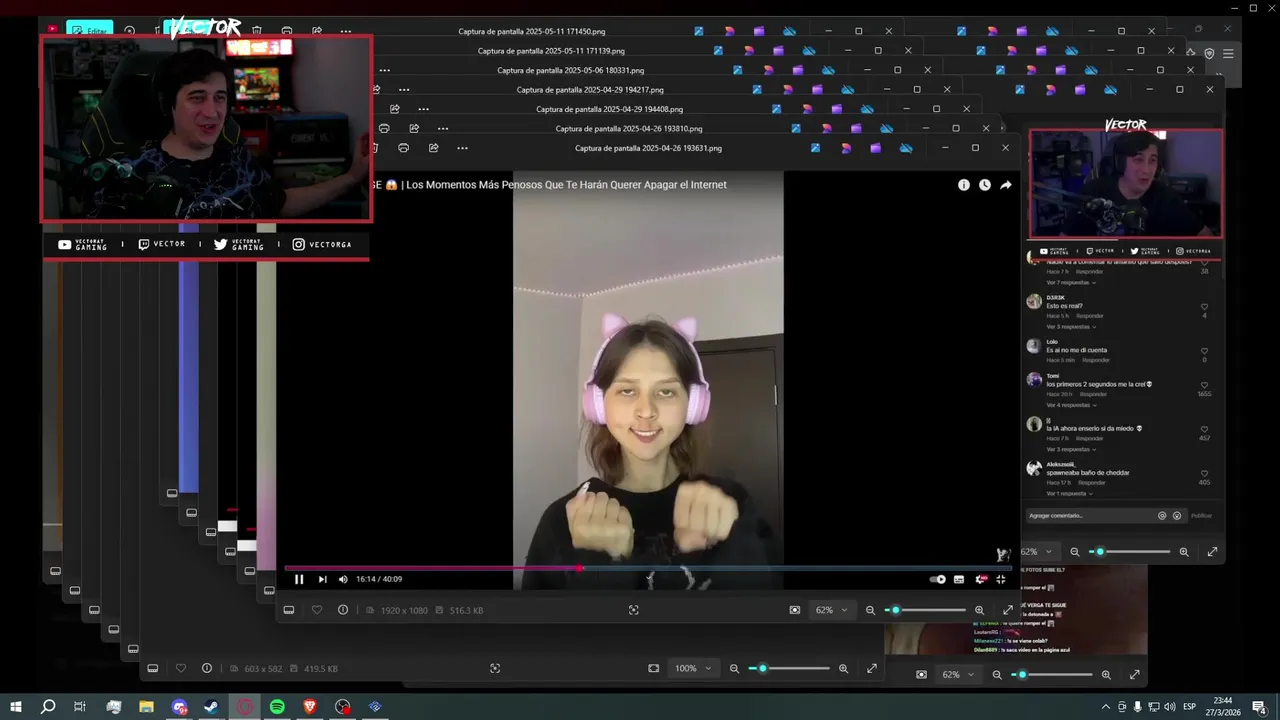Expand Ver 1 respuesta under Alekszseii's comment
The image size is (1280, 720).
[x=1069, y=493]
